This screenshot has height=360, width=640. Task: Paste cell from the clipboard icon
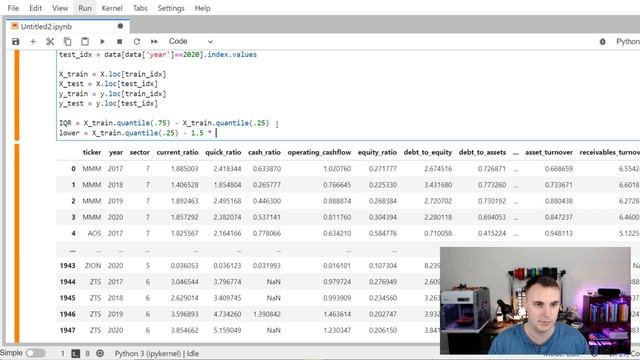click(85, 42)
